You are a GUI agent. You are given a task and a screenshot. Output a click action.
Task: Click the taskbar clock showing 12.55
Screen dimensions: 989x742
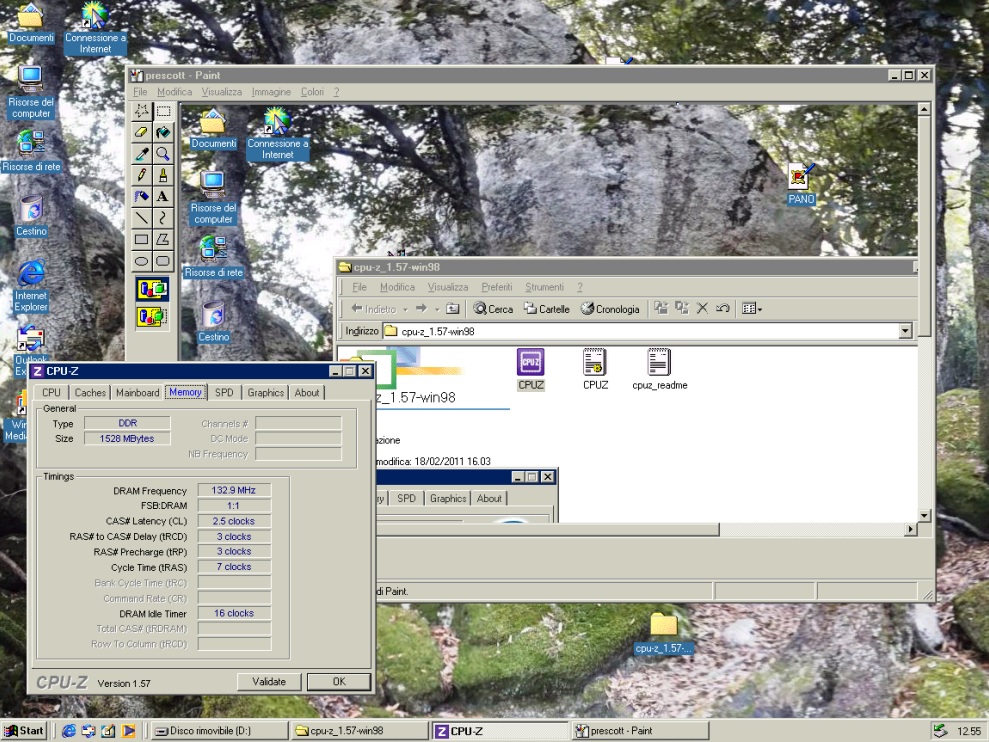click(968, 731)
